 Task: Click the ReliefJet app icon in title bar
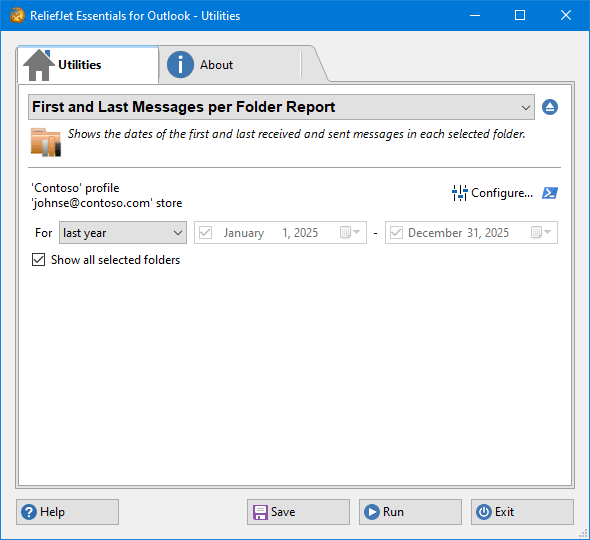pos(17,15)
